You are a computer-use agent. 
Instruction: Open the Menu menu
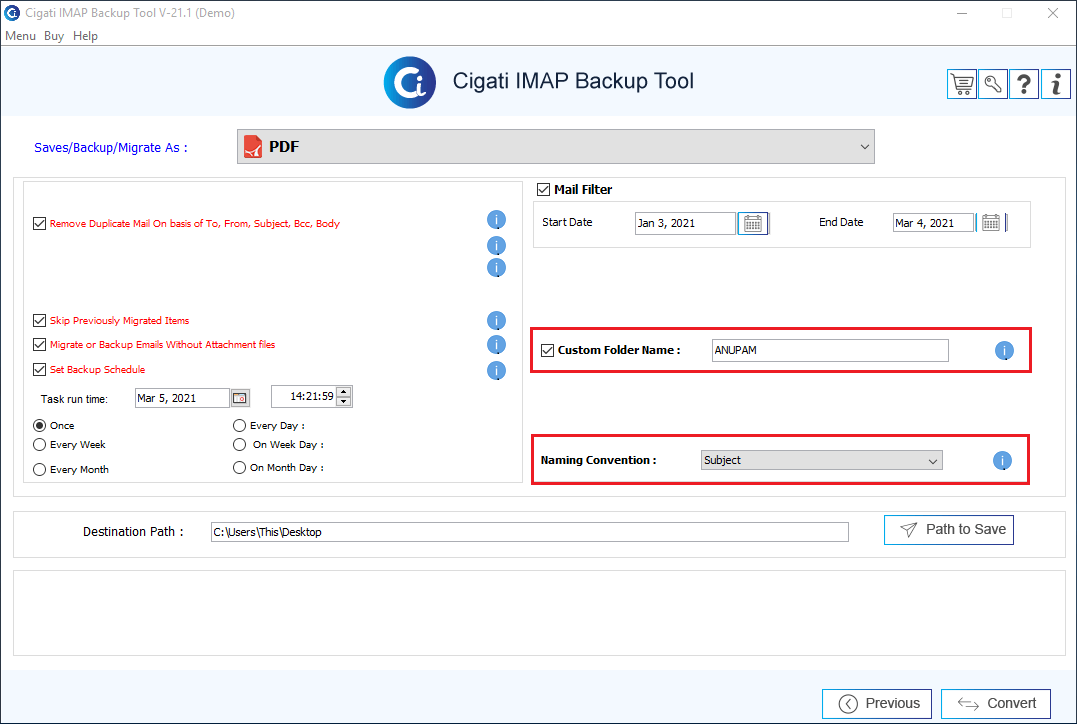[21, 36]
